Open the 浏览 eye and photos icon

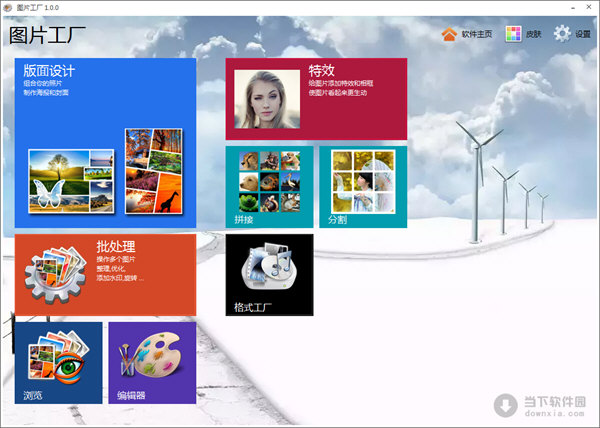[x=59, y=357]
